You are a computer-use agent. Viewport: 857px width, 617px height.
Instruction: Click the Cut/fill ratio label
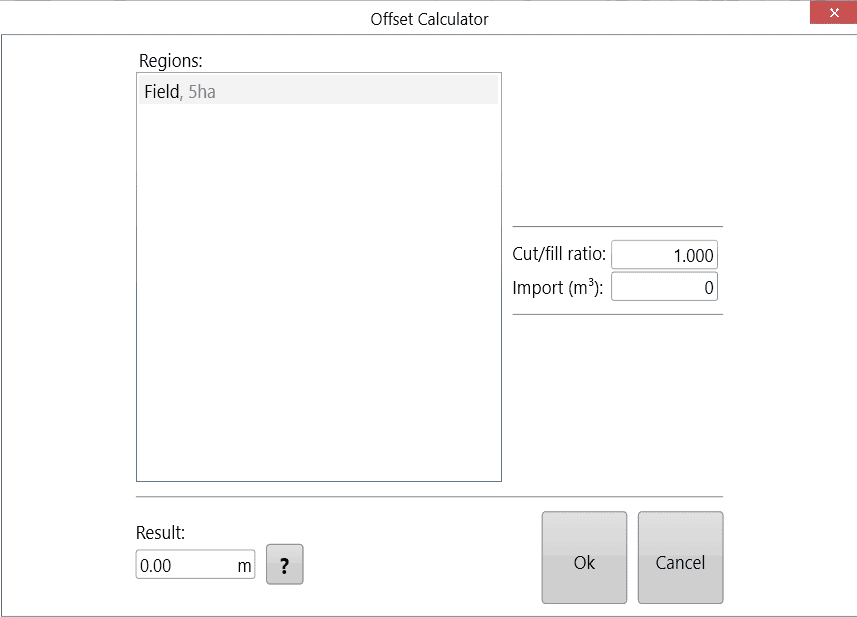point(557,254)
